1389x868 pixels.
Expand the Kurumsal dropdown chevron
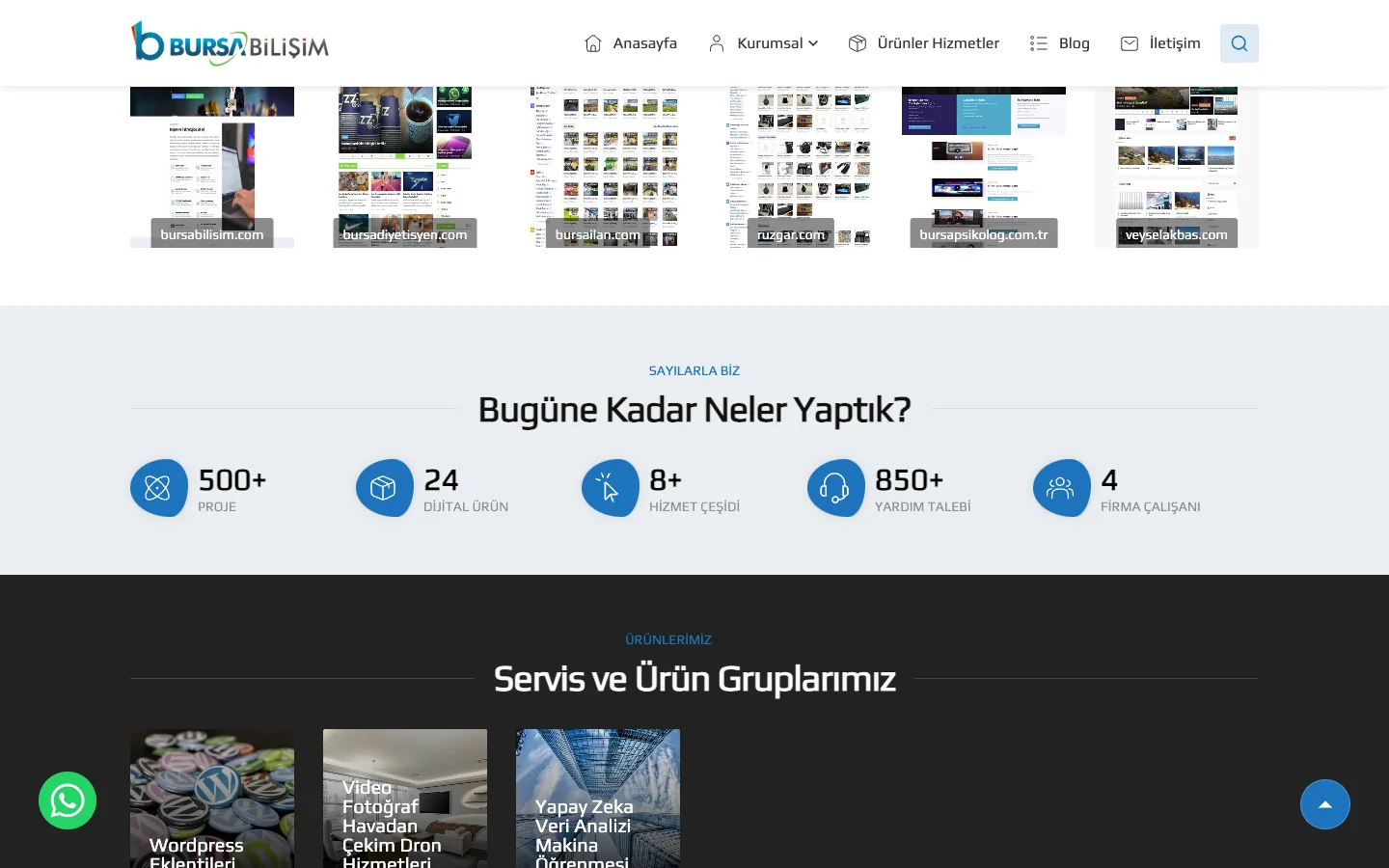pyautogui.click(x=813, y=43)
